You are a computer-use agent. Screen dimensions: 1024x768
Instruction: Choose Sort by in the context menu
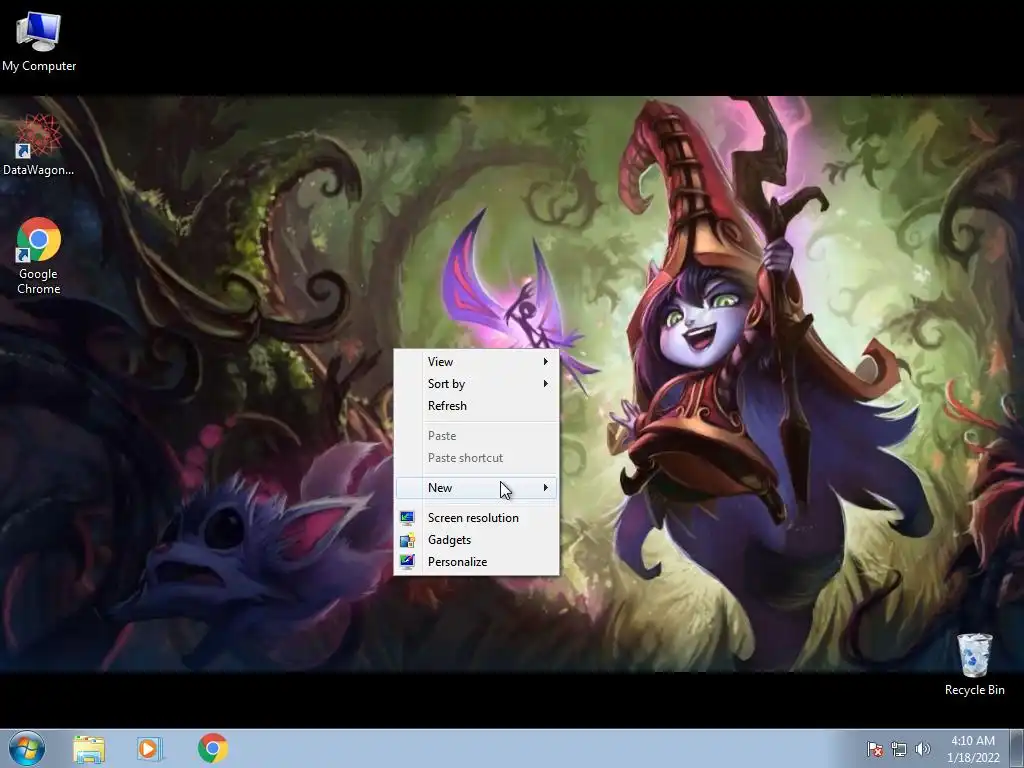click(x=476, y=384)
